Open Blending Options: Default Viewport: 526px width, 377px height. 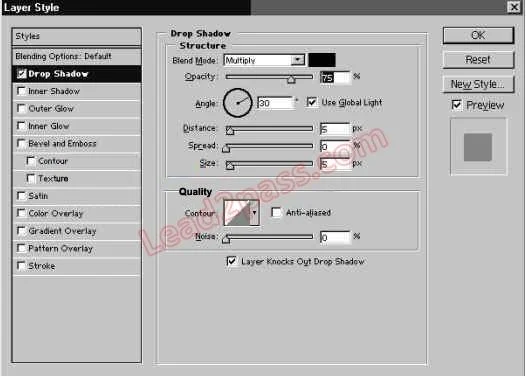pos(76,56)
